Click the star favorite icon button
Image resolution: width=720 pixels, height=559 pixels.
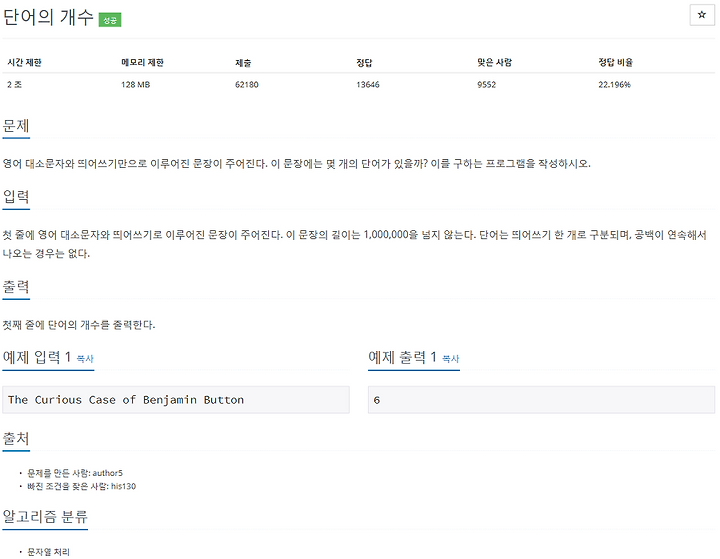(702, 15)
